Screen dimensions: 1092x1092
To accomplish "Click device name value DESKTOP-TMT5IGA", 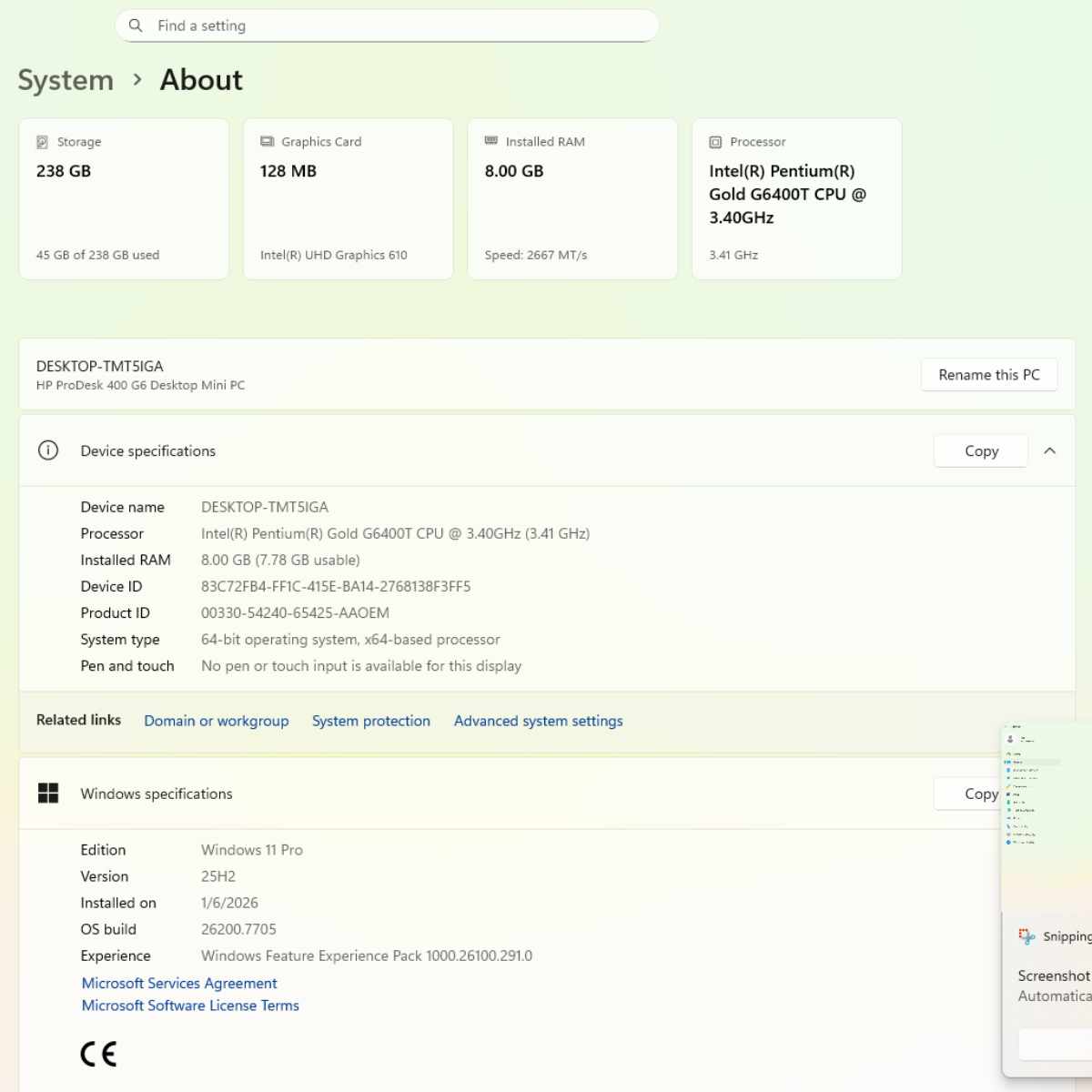I will 265,507.
